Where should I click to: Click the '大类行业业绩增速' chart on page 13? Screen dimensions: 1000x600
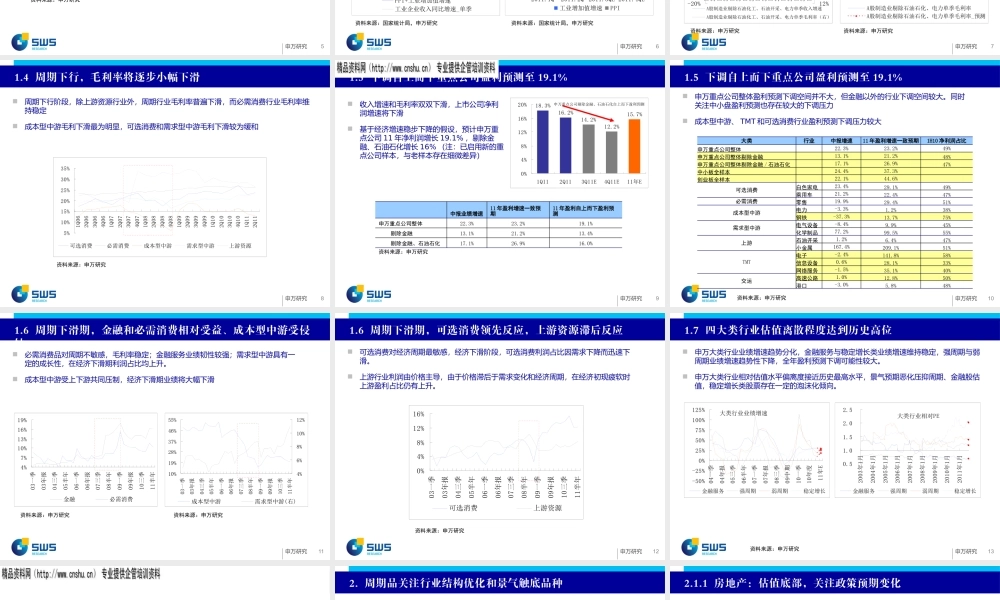coord(756,450)
